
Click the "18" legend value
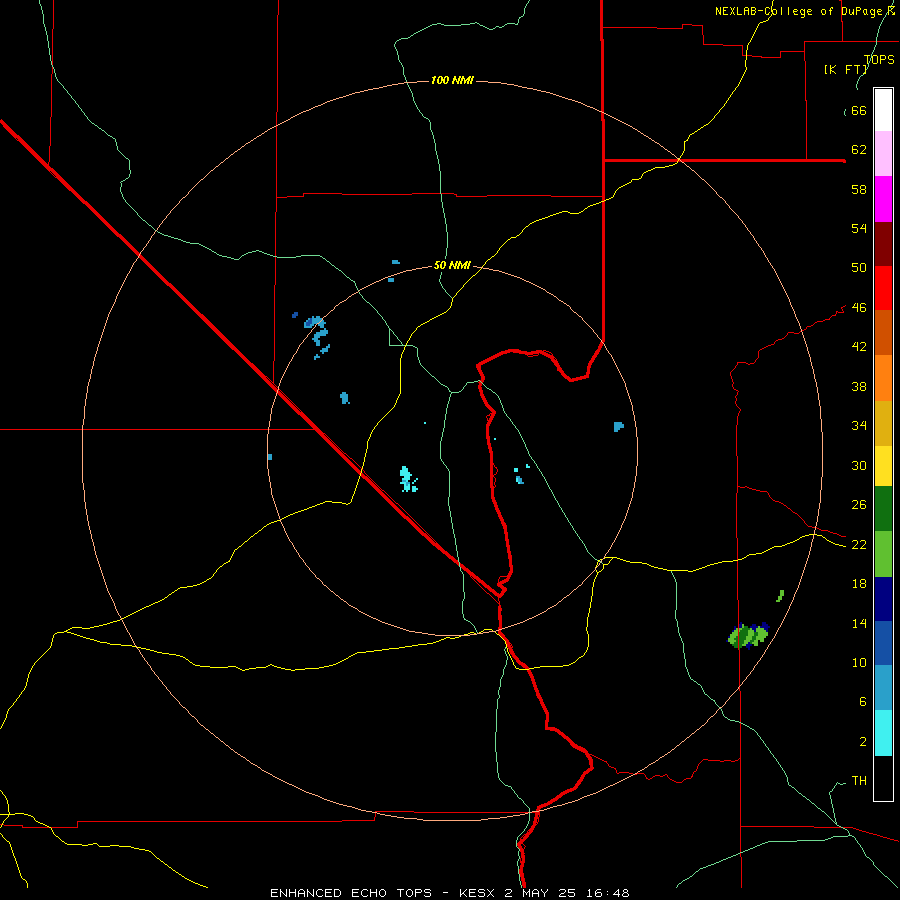click(x=859, y=584)
